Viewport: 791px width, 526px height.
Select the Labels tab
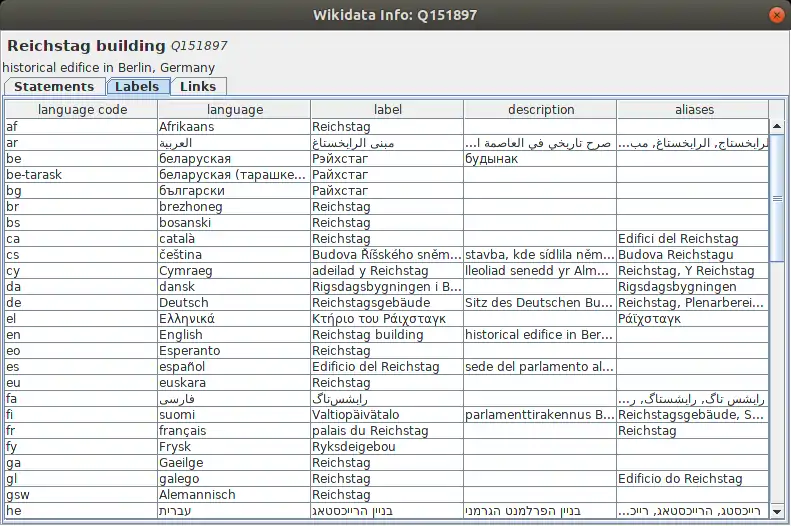pos(137,87)
